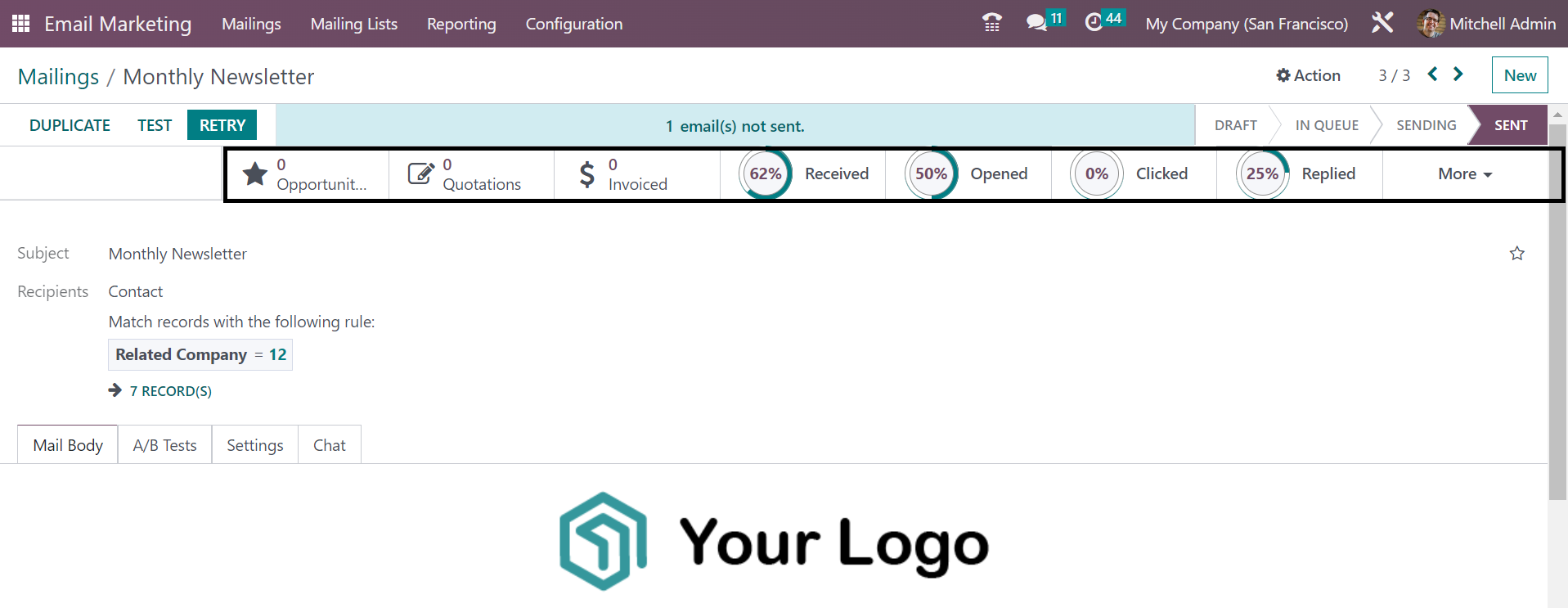The height and width of the screenshot is (608, 1568).
Task: Click the Opportunities star icon
Action: (255, 173)
